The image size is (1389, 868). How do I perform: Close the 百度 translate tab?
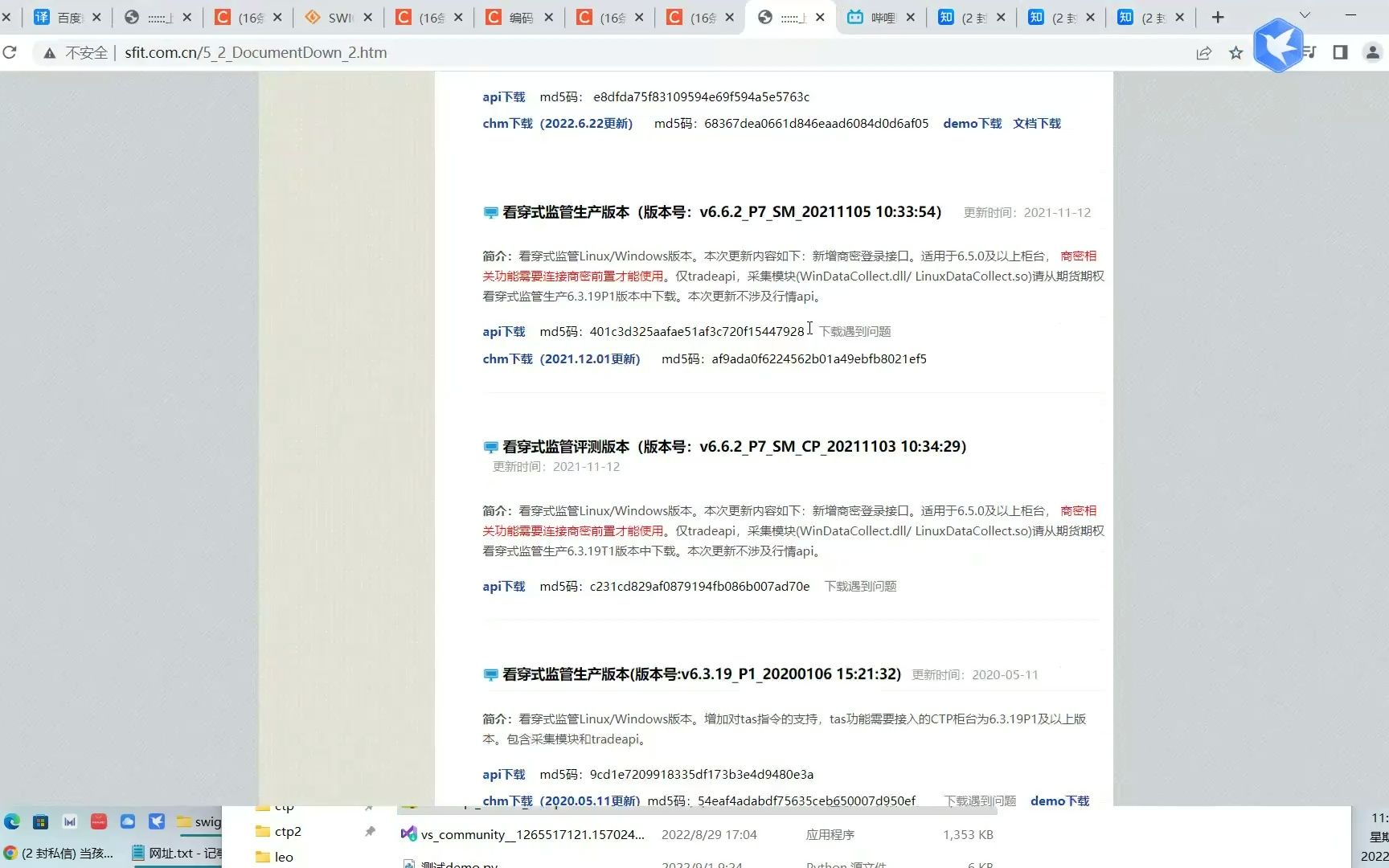96,17
